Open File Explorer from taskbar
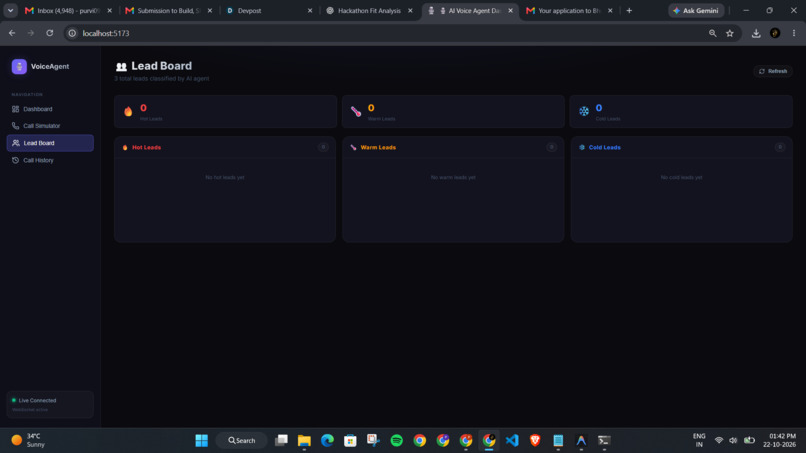 [x=304, y=441]
